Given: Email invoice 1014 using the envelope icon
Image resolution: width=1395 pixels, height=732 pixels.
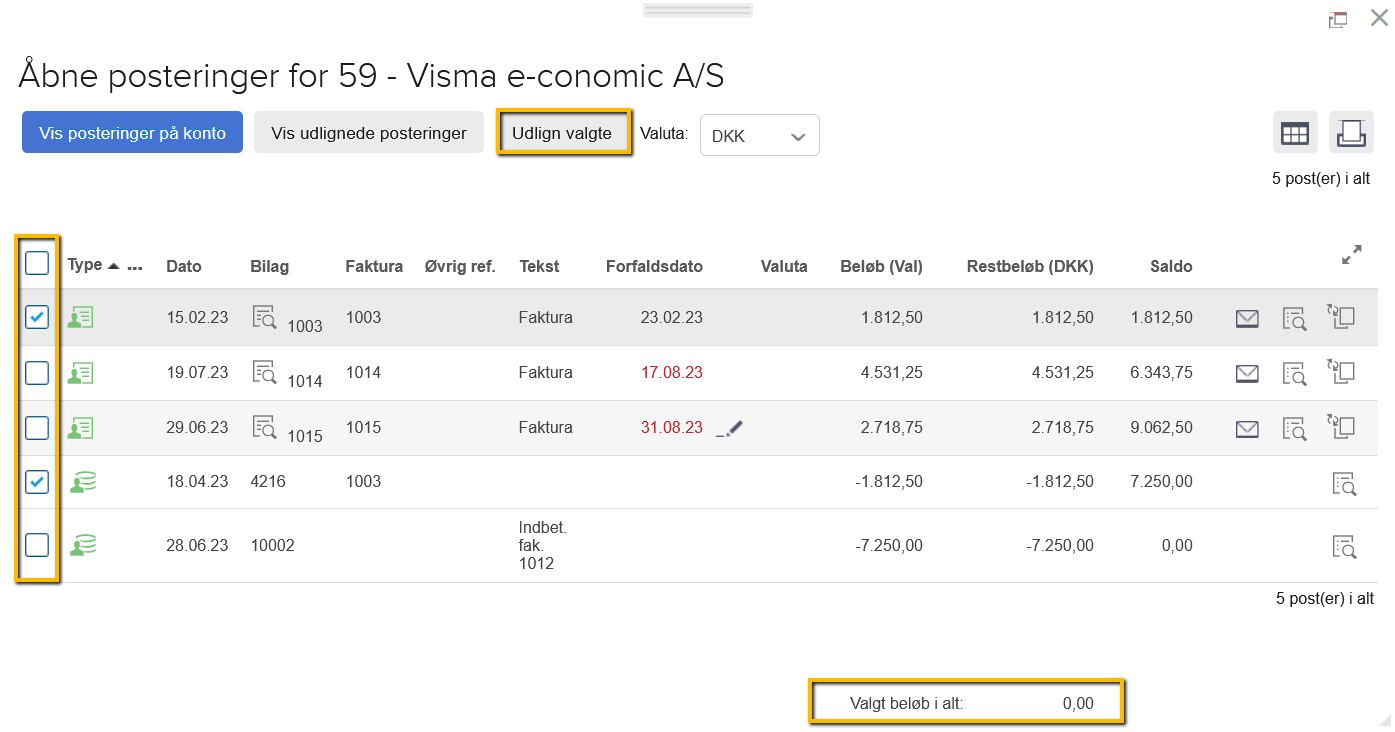Looking at the screenshot, I should point(1246,373).
